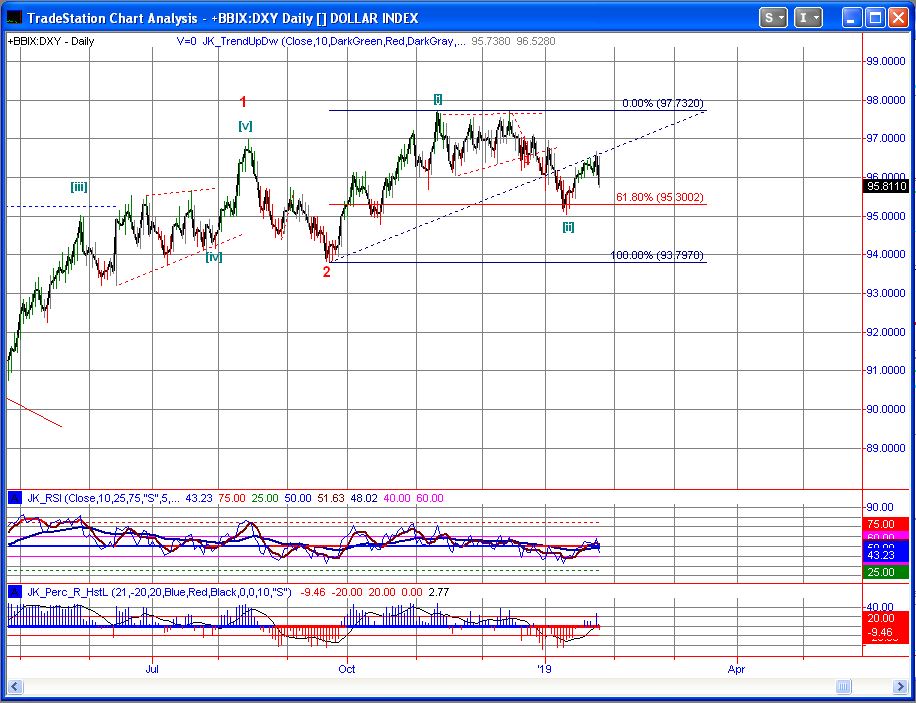Open the I interval-link dropdown in title bar
The image size is (916, 703).
pyautogui.click(x=808, y=18)
